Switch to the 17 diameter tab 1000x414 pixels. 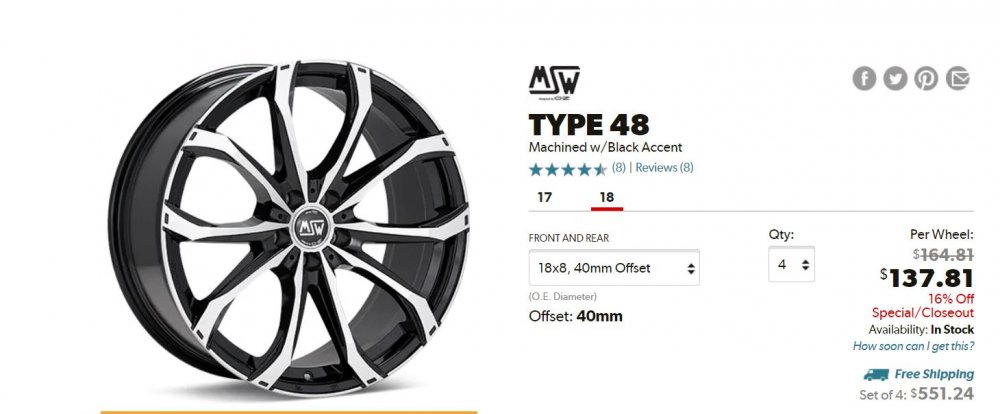pos(544,197)
